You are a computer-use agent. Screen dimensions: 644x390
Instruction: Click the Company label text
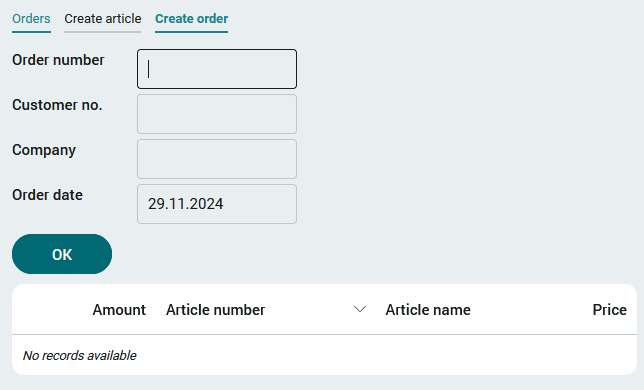coord(44,150)
